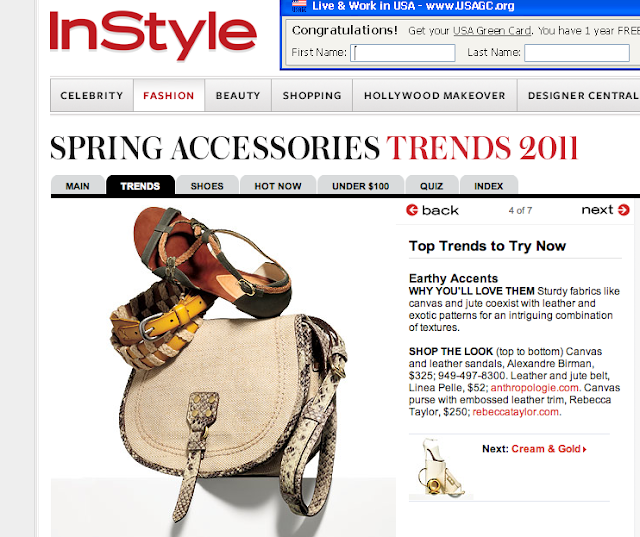Open the Fashion navigation menu
The width and height of the screenshot is (640, 537).
[x=169, y=95]
